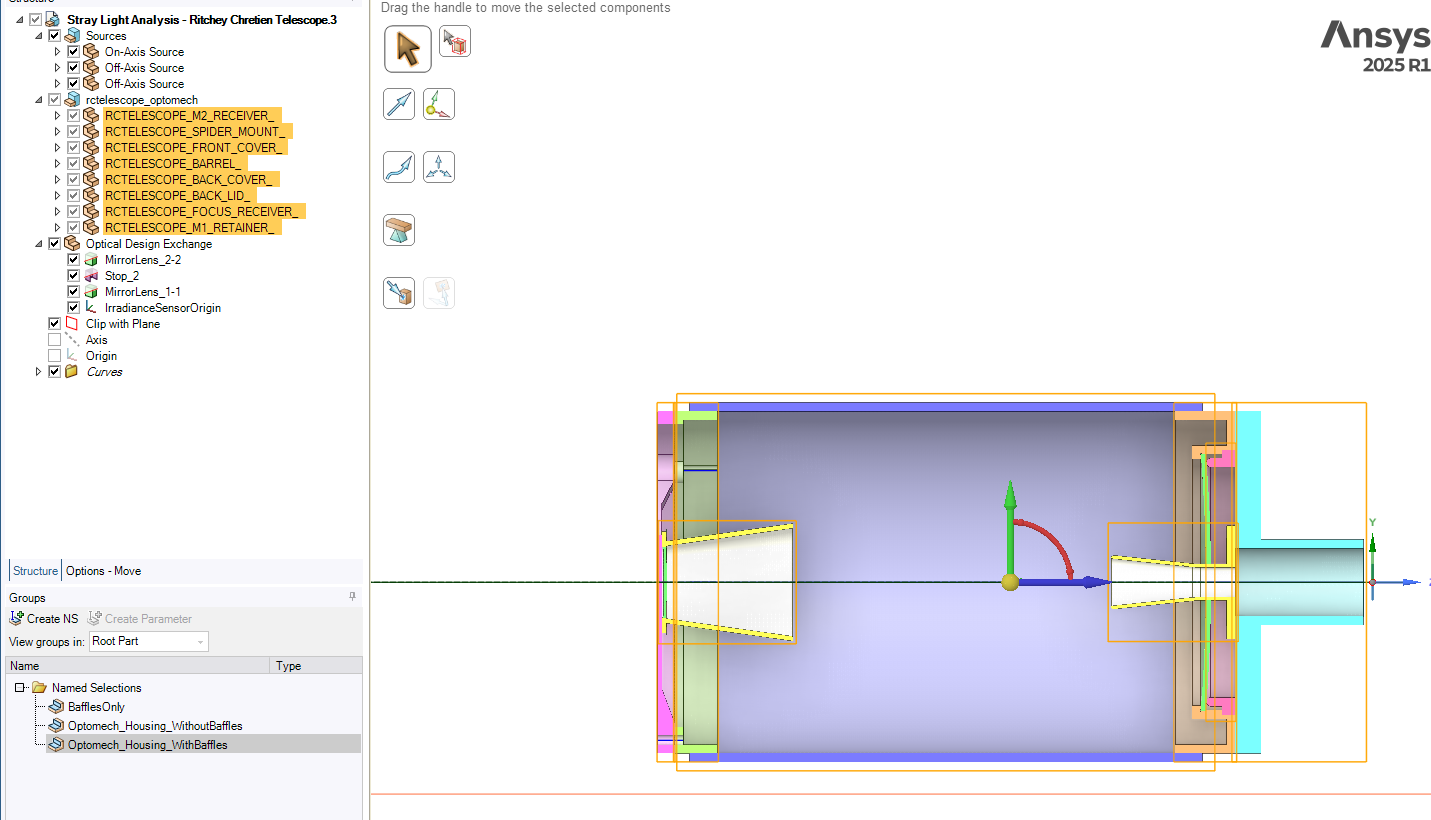Click the greyed-out Orient to Object guide

[x=439, y=293]
